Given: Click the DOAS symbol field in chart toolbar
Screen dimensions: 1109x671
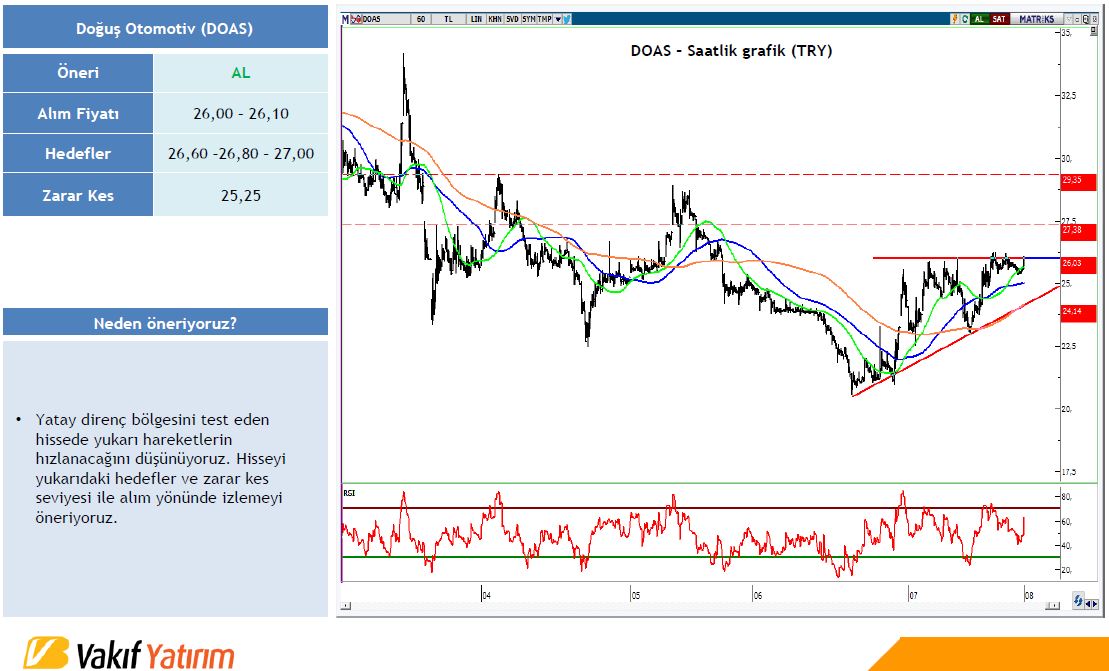Looking at the screenshot, I should click(386, 19).
